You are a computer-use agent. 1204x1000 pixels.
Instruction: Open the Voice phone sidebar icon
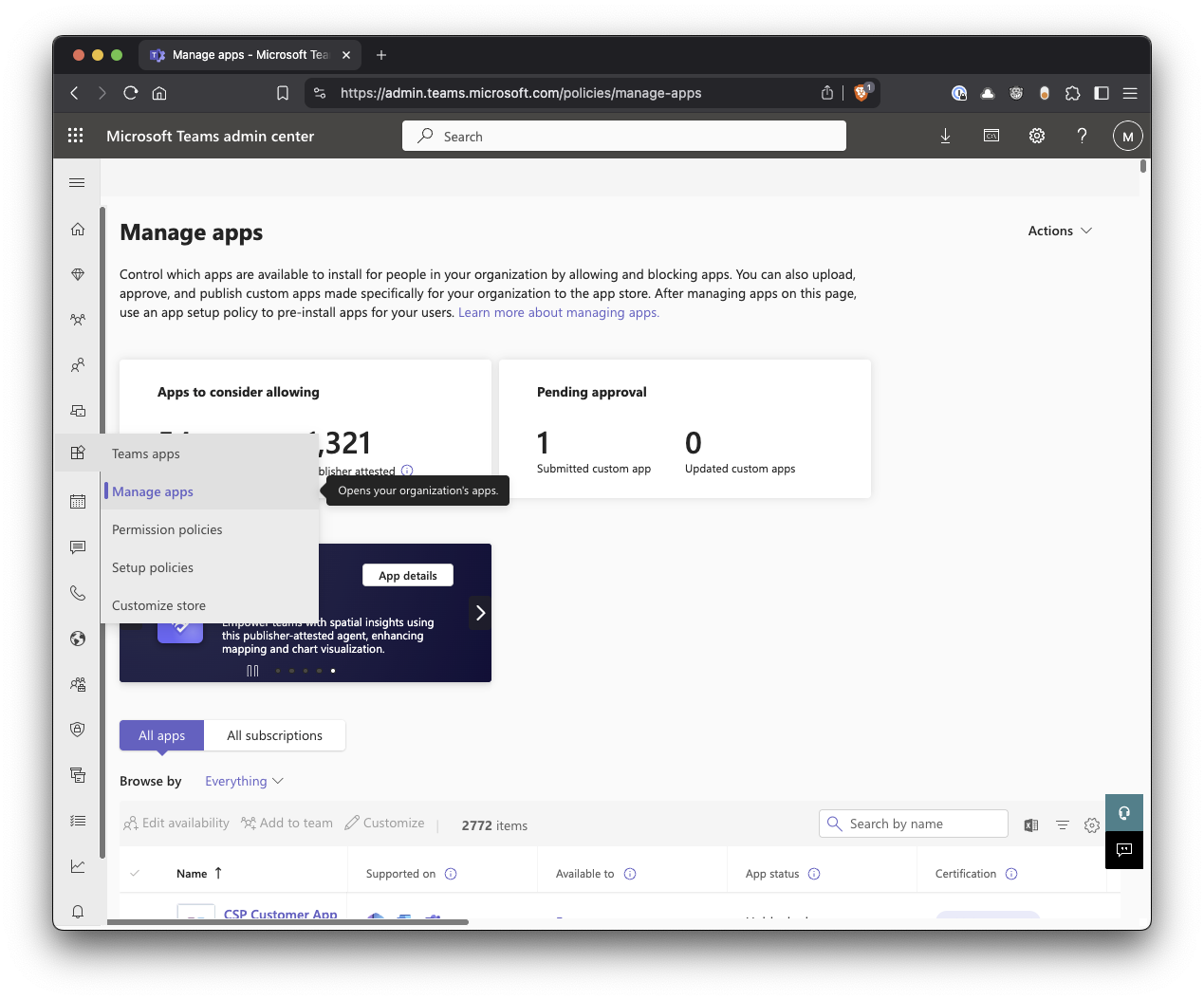78,593
